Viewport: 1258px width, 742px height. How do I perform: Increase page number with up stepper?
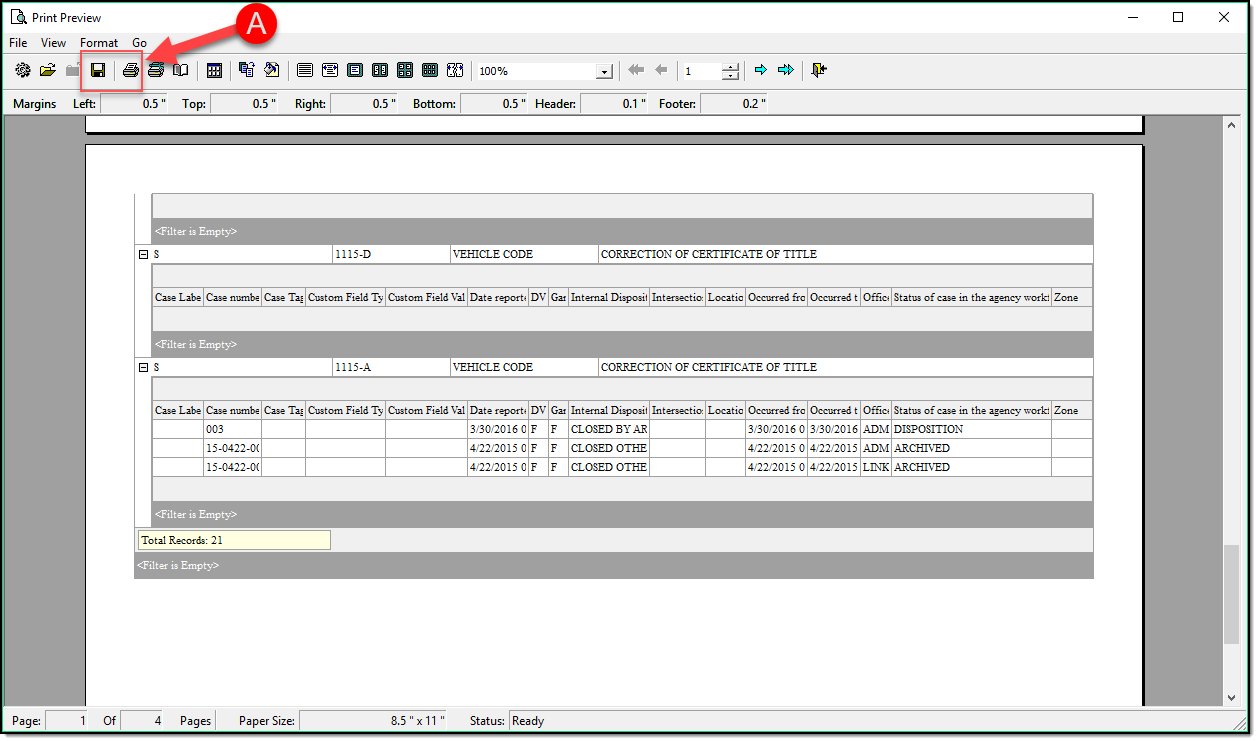pyautogui.click(x=731, y=66)
